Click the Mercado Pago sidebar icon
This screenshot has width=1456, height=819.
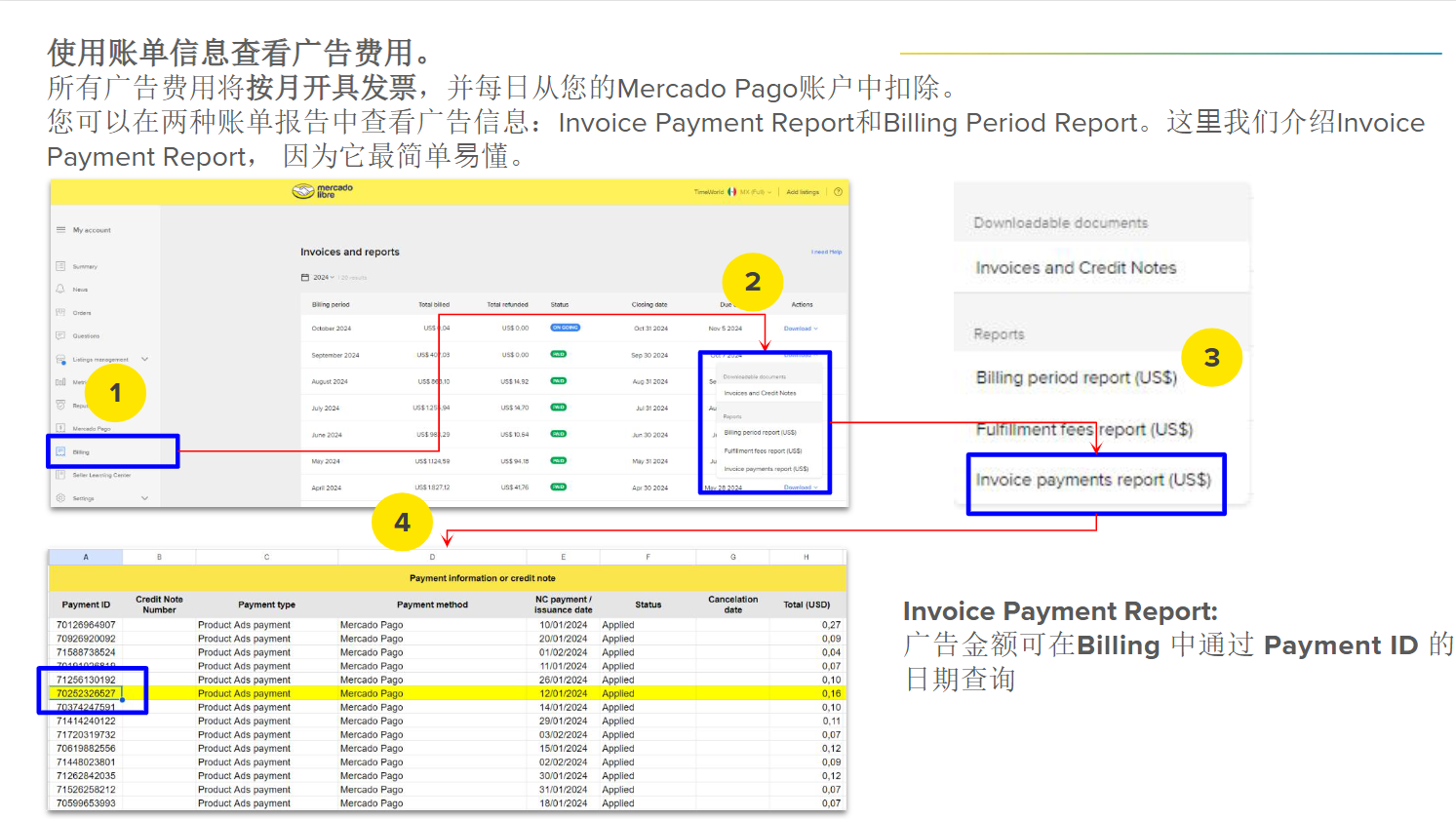(x=60, y=428)
